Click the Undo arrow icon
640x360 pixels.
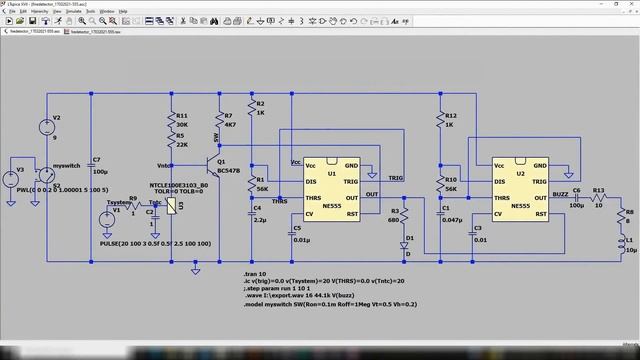353,21
